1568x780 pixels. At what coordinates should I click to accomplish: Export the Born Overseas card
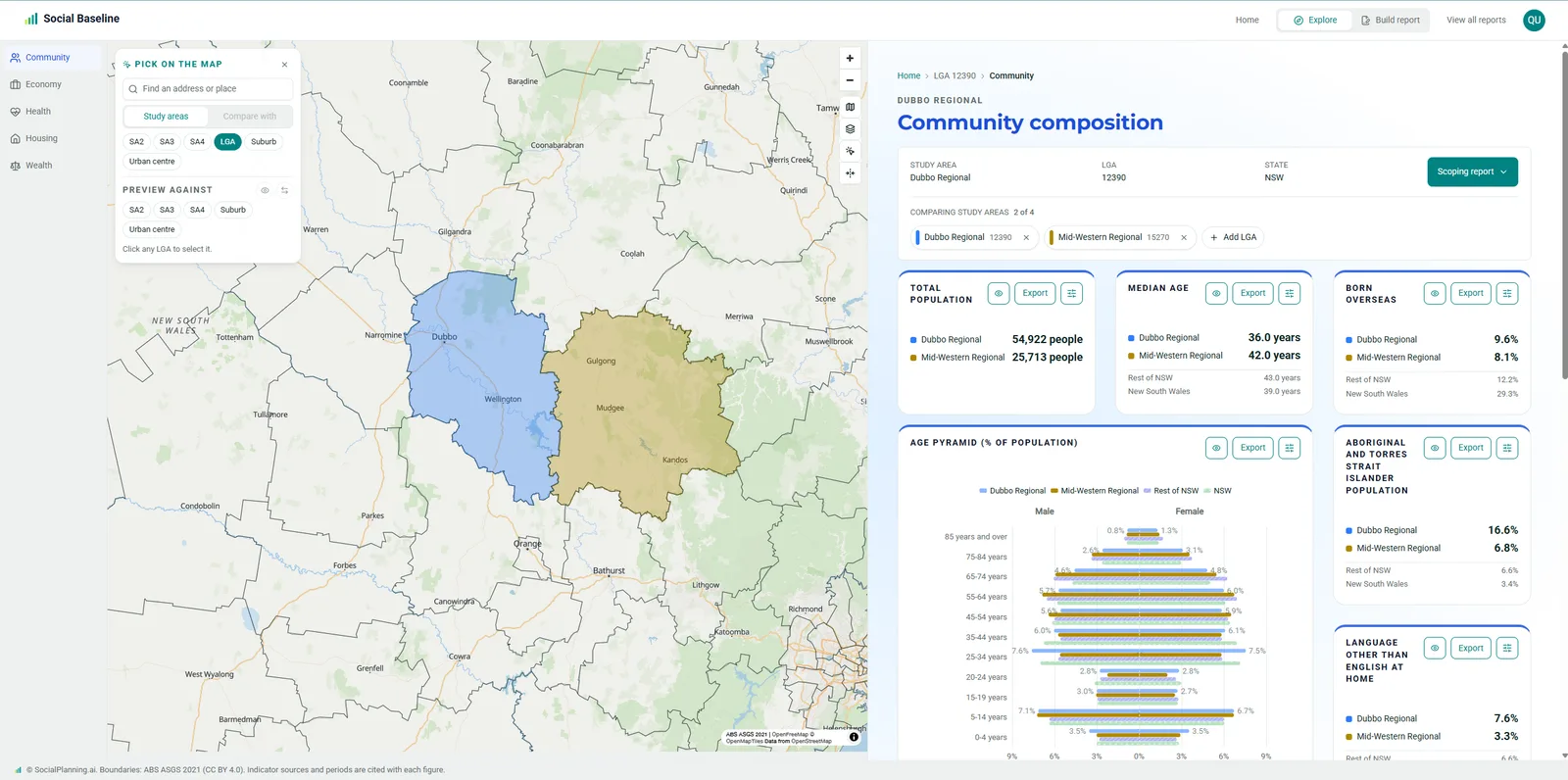coord(1470,293)
